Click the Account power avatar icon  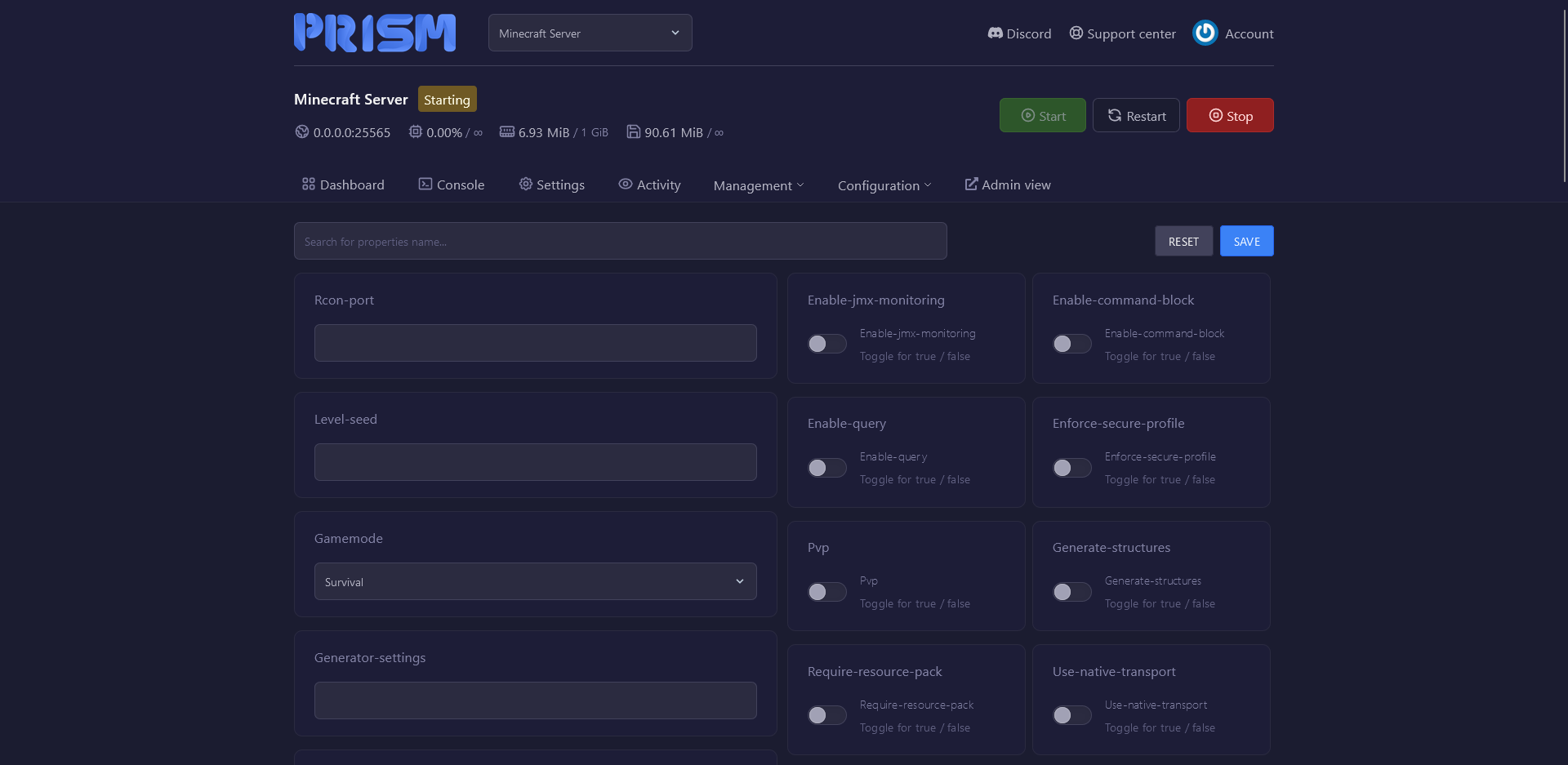click(1205, 33)
